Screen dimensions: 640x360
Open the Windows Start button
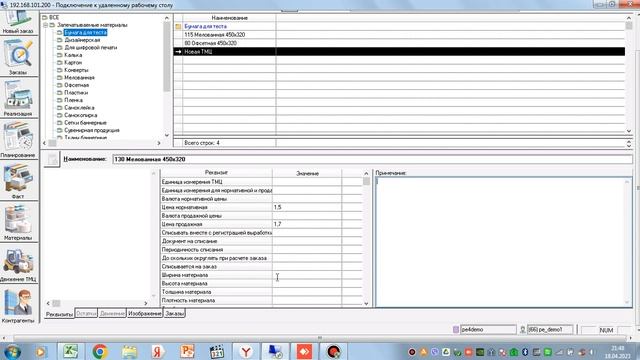(x=12, y=352)
